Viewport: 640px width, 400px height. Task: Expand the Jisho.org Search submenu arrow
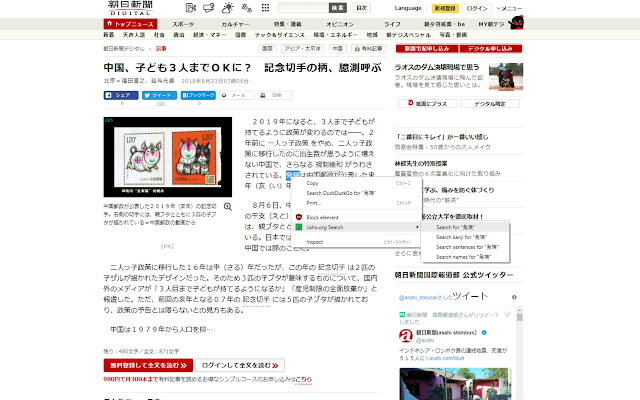click(418, 227)
